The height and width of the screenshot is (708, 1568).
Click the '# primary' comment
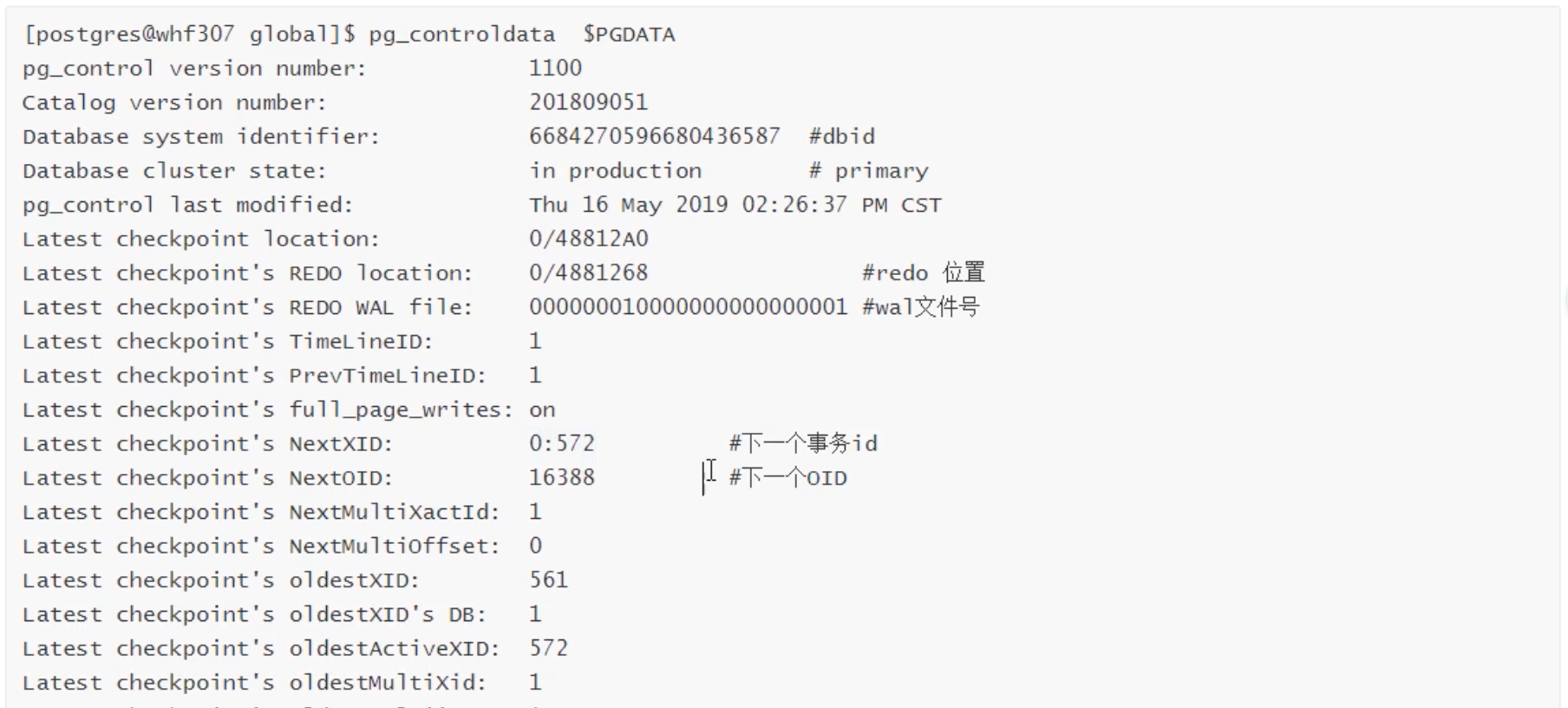point(869,171)
